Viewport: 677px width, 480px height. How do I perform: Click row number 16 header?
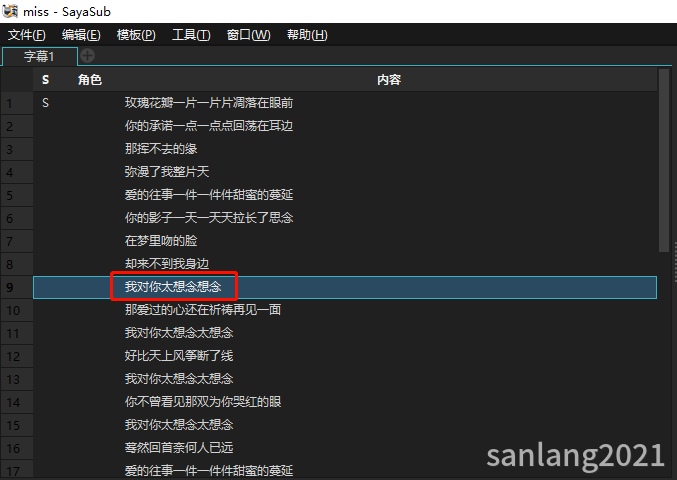tap(17, 448)
